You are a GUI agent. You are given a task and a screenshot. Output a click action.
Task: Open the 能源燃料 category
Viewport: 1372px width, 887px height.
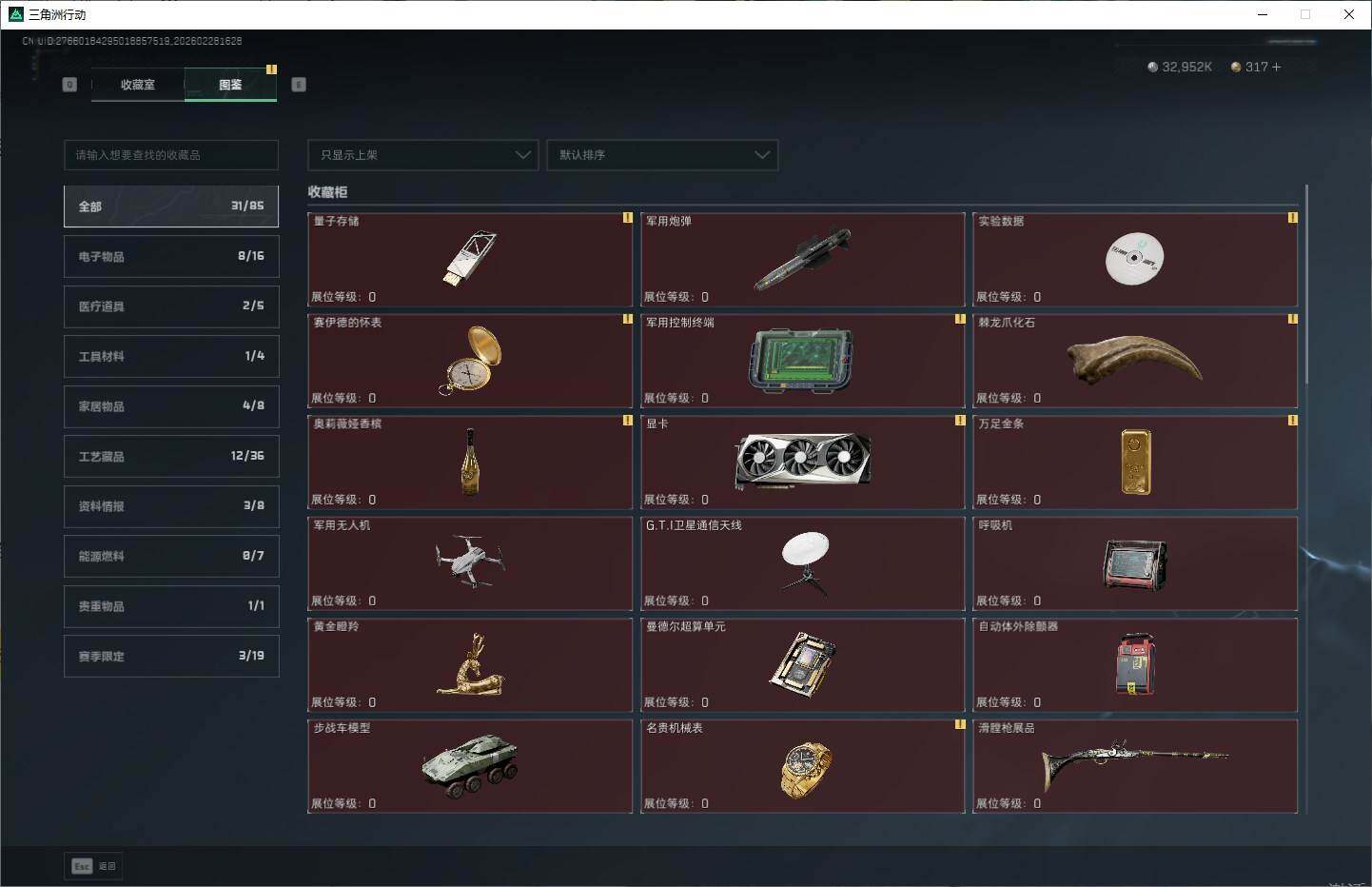tap(171, 557)
